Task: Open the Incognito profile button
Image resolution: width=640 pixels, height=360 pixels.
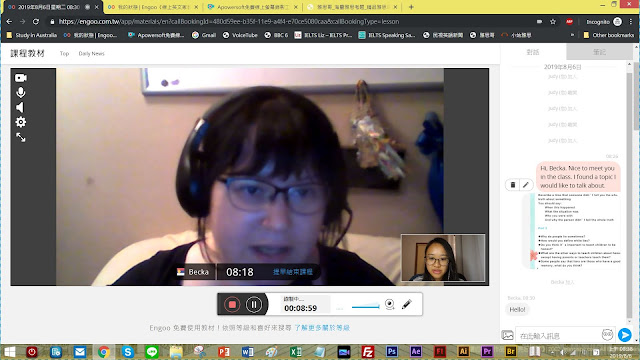Action: 604,22
